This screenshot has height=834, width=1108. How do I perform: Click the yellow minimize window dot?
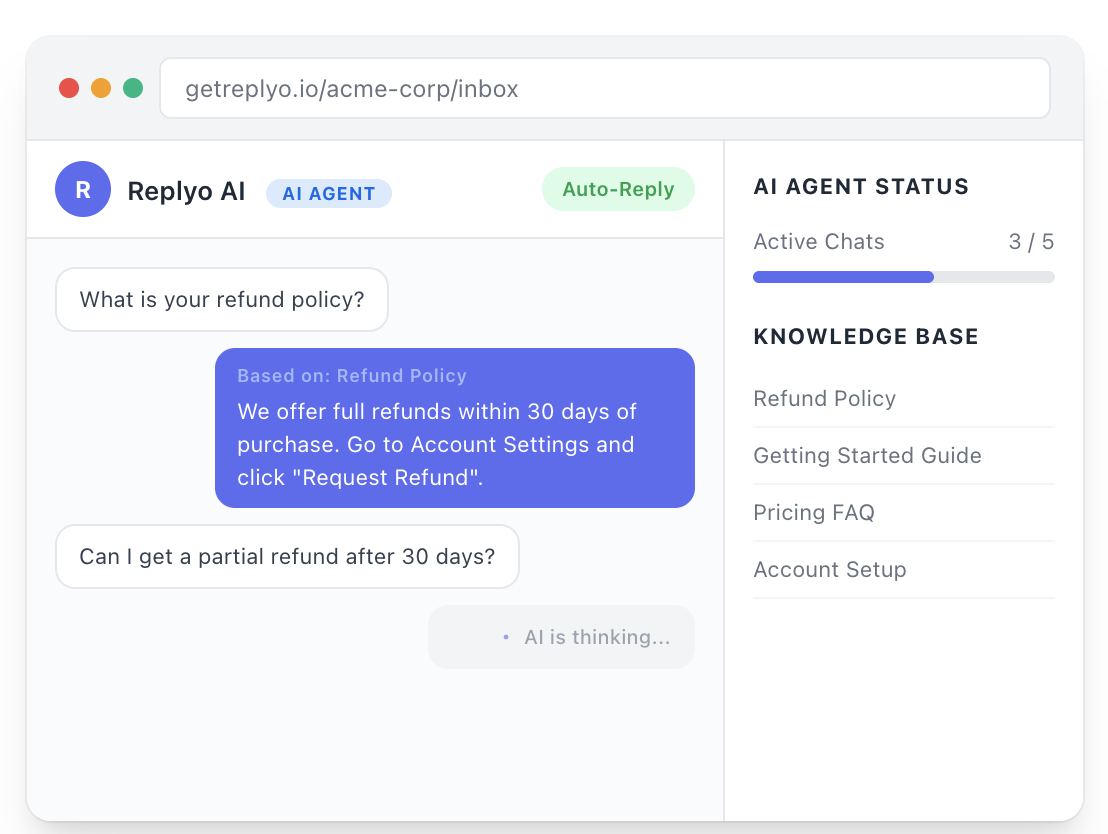[x=101, y=88]
